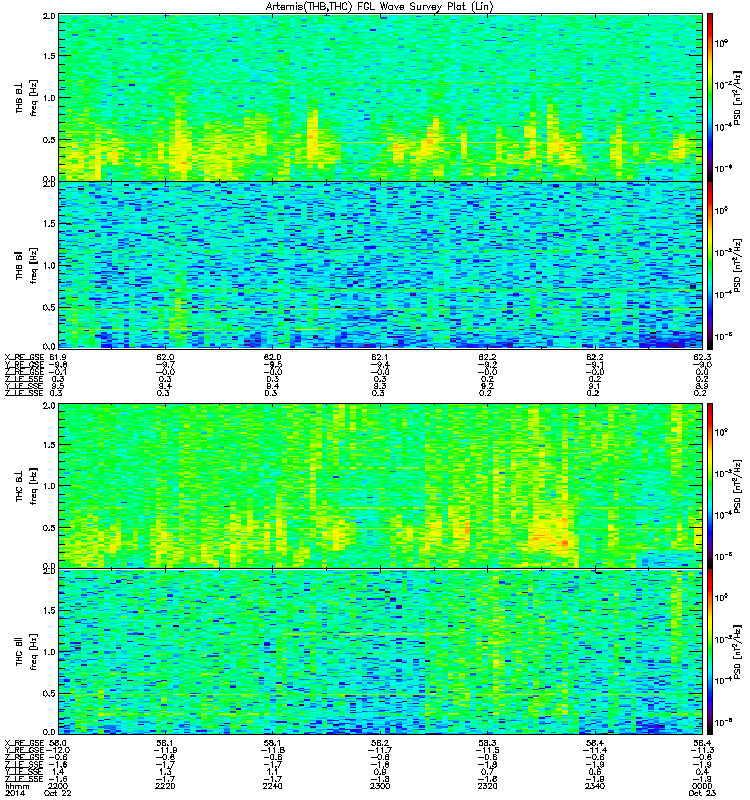Click the THC B∥ spectrogram panel

380,652
